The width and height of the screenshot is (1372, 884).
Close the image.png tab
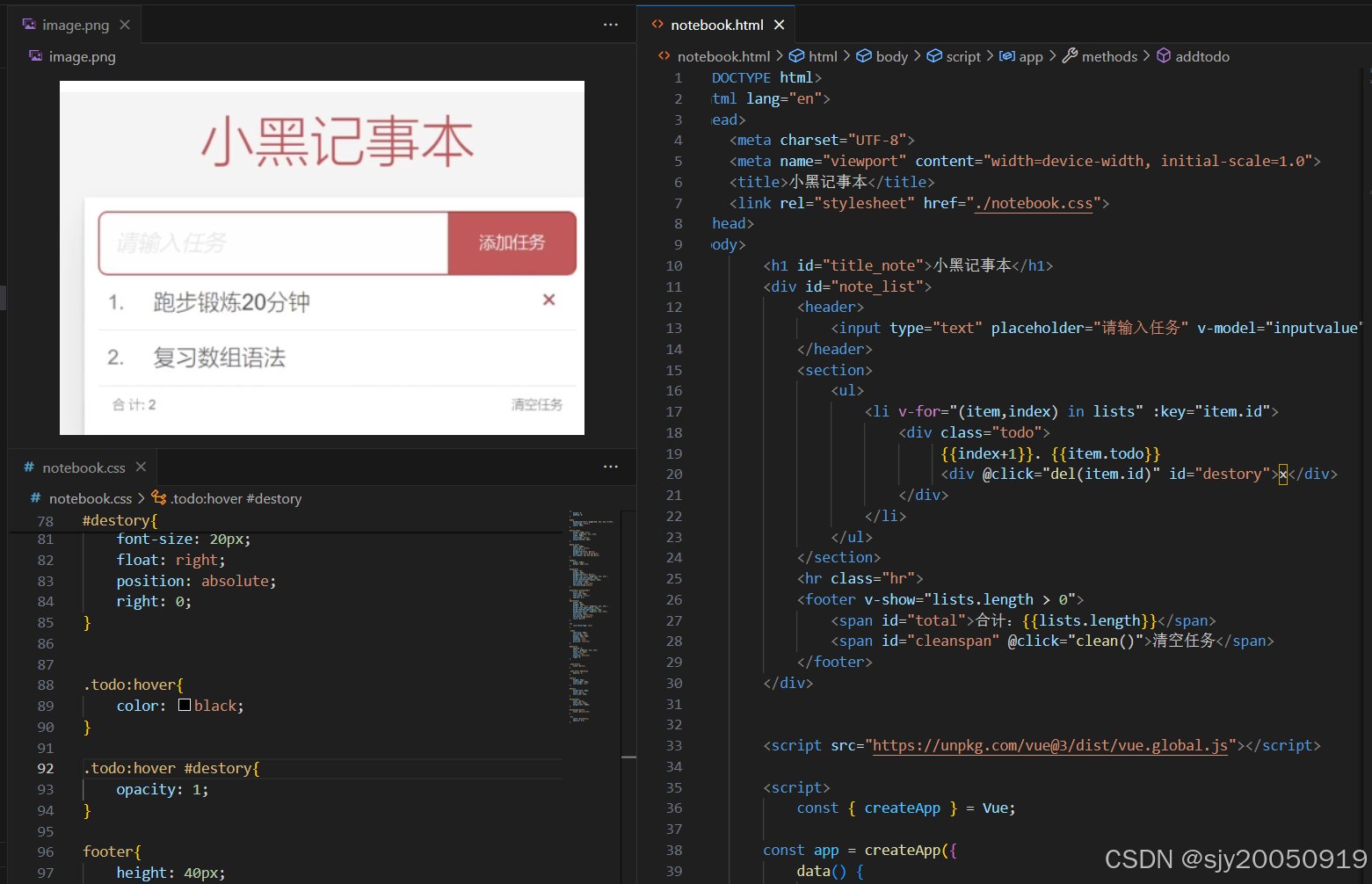click(125, 25)
